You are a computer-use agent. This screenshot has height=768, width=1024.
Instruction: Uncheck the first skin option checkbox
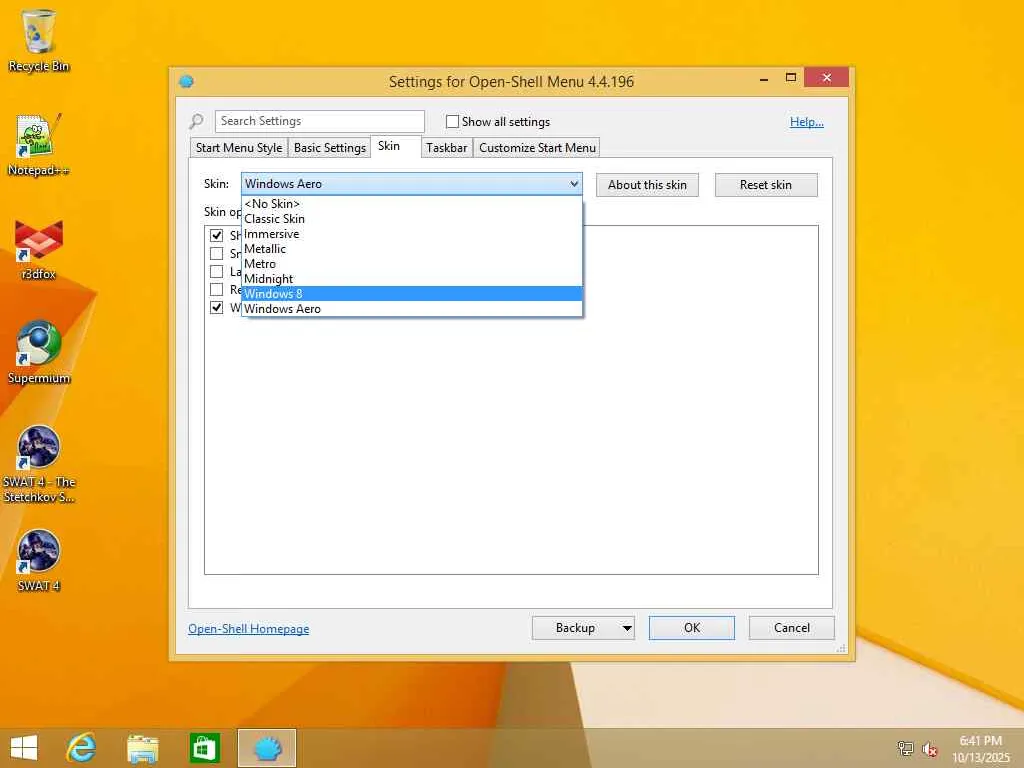[x=216, y=235]
